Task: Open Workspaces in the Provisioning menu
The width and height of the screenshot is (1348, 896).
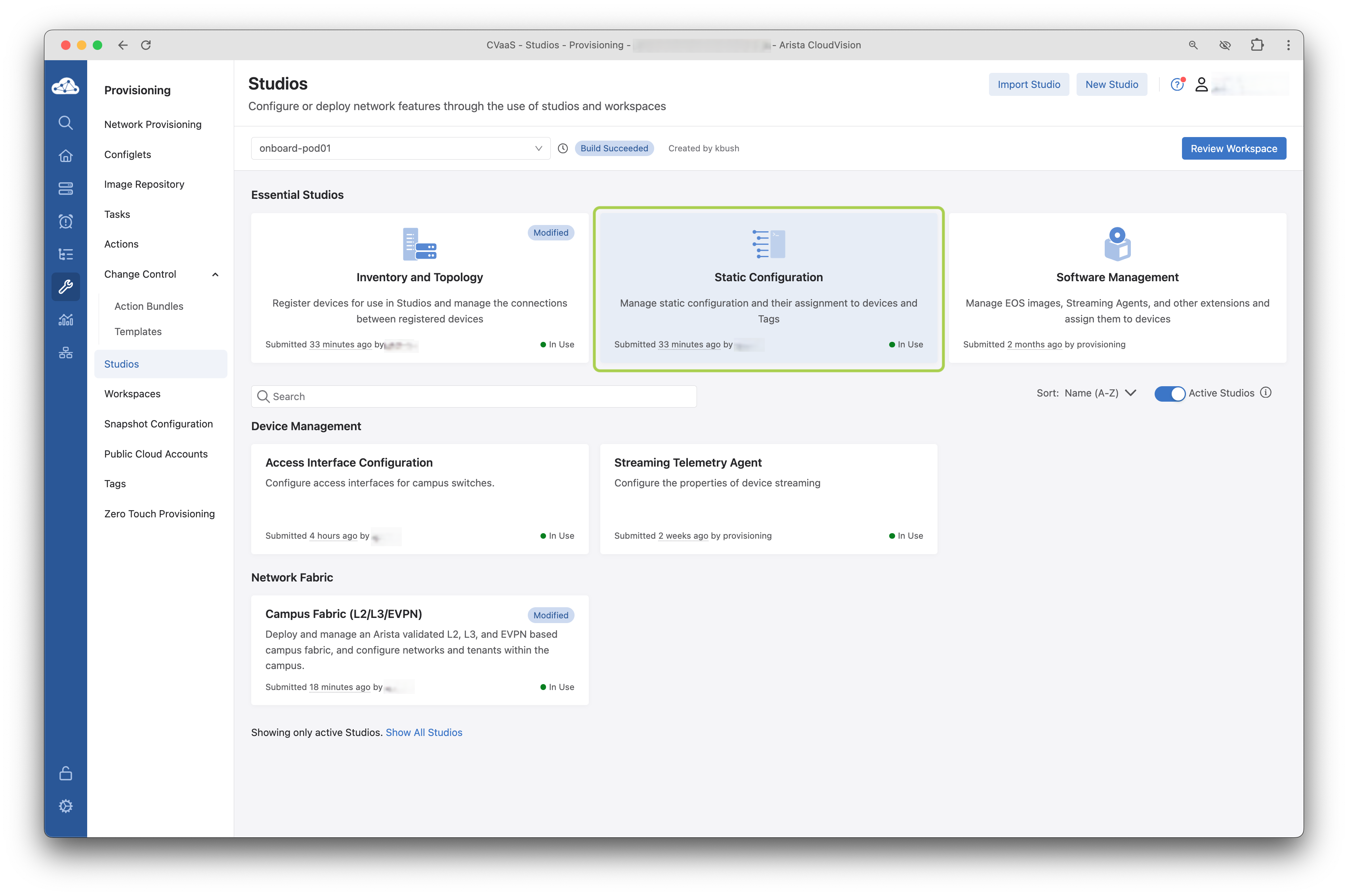Action: click(132, 394)
